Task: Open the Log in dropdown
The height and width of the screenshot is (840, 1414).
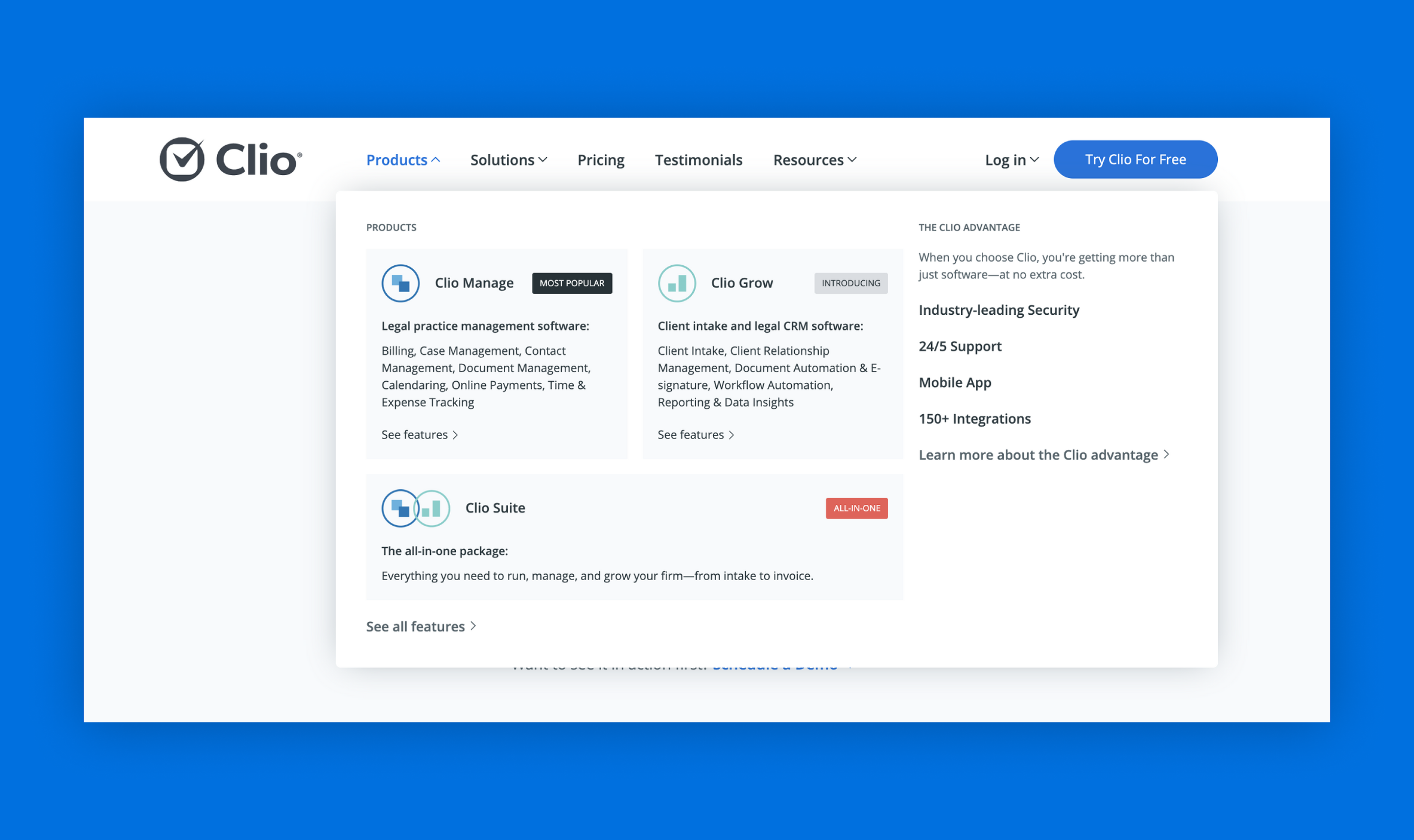Action: tap(1012, 160)
